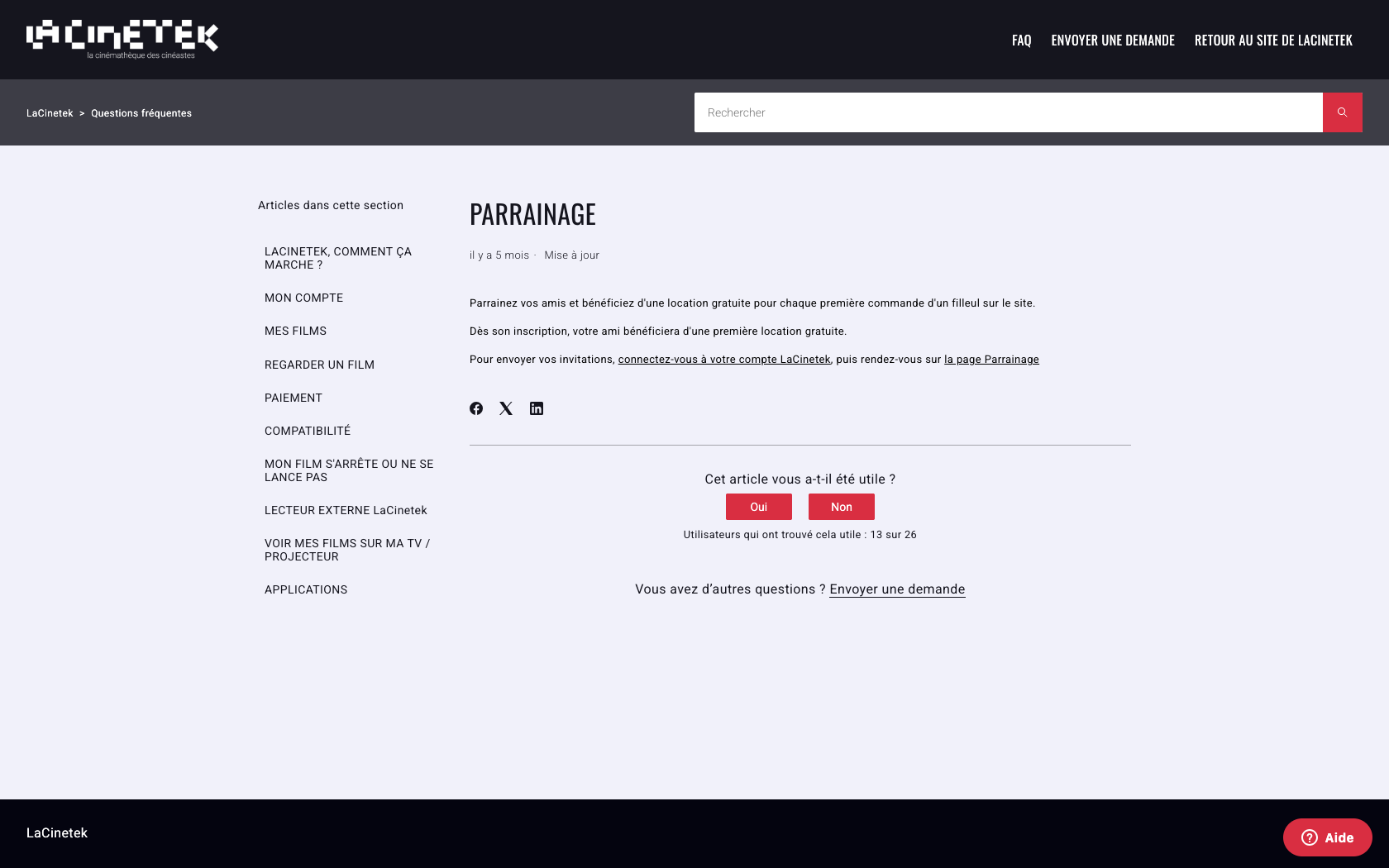Open RETOUR AU SITE DE LACINETEK
Viewport: 1389px width, 868px height.
pos(1273,40)
